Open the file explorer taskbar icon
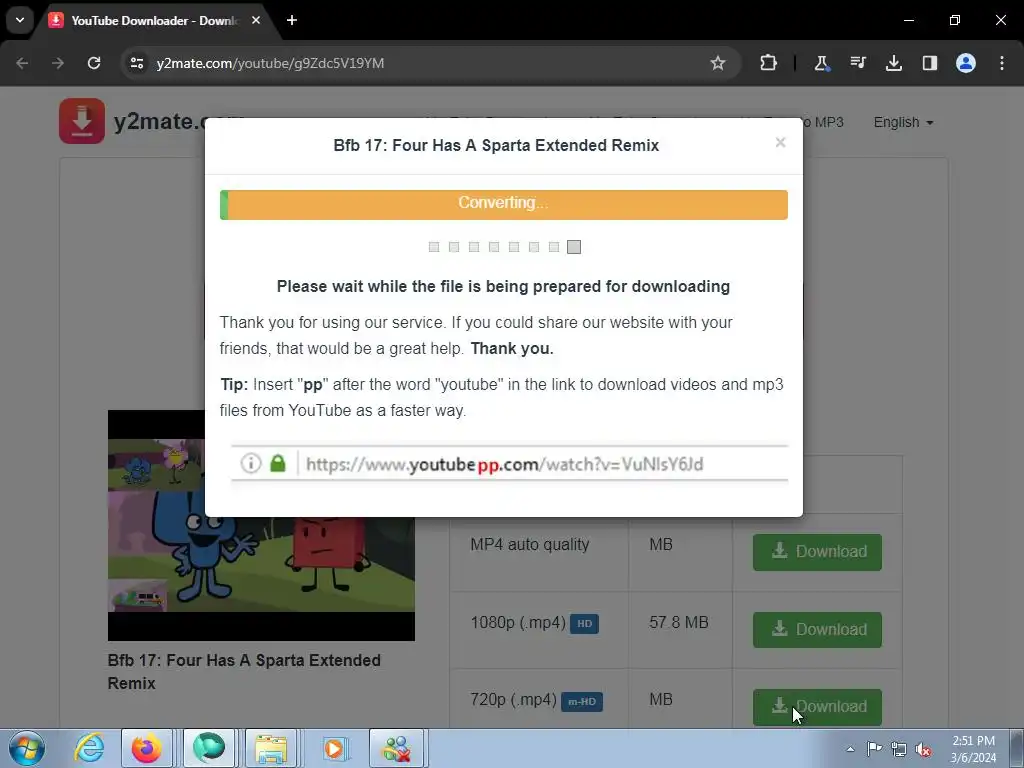Image resolution: width=1024 pixels, height=768 pixels. (271, 748)
